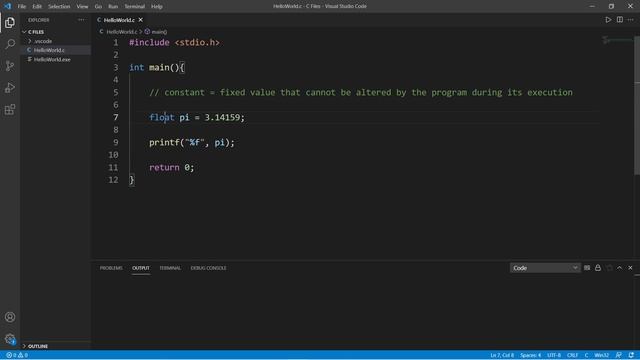
Task: Click on the word float on line 7
Action: point(162,117)
